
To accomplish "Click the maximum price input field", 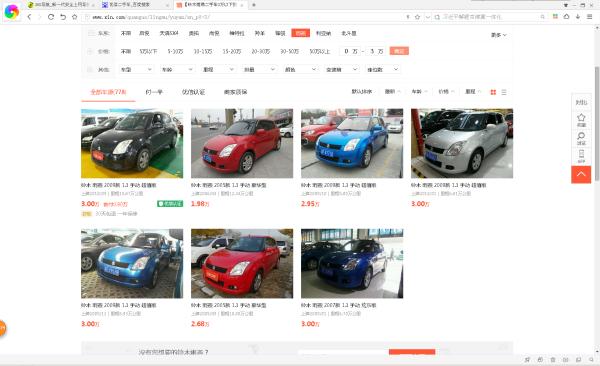I will click(x=376, y=51).
